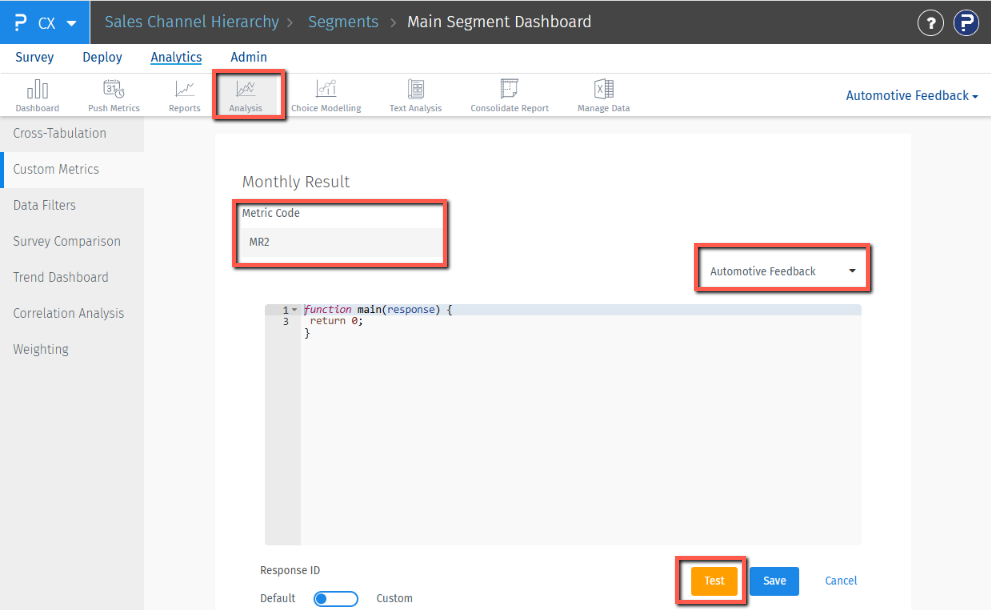Screen dimensions: 991x613
Task: Switch to the Admin tab
Action: [x=248, y=57]
